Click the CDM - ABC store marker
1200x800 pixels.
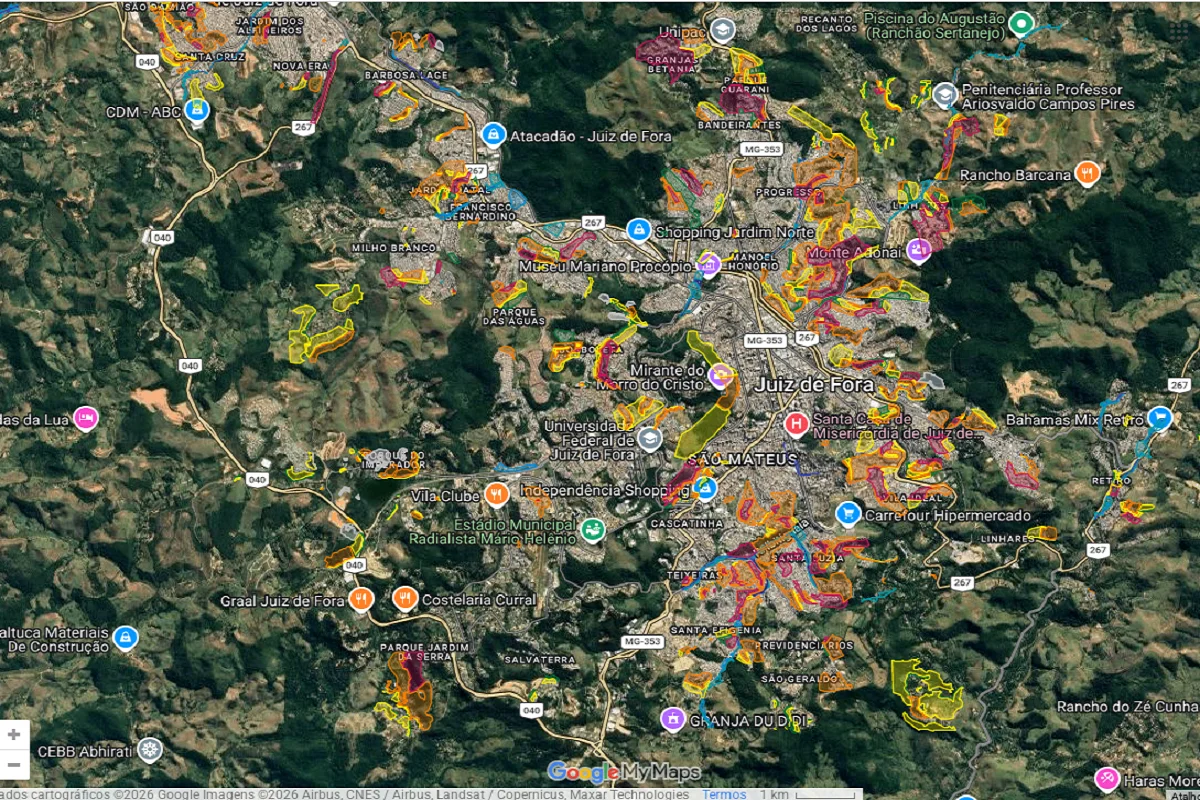pyautogui.click(x=198, y=110)
